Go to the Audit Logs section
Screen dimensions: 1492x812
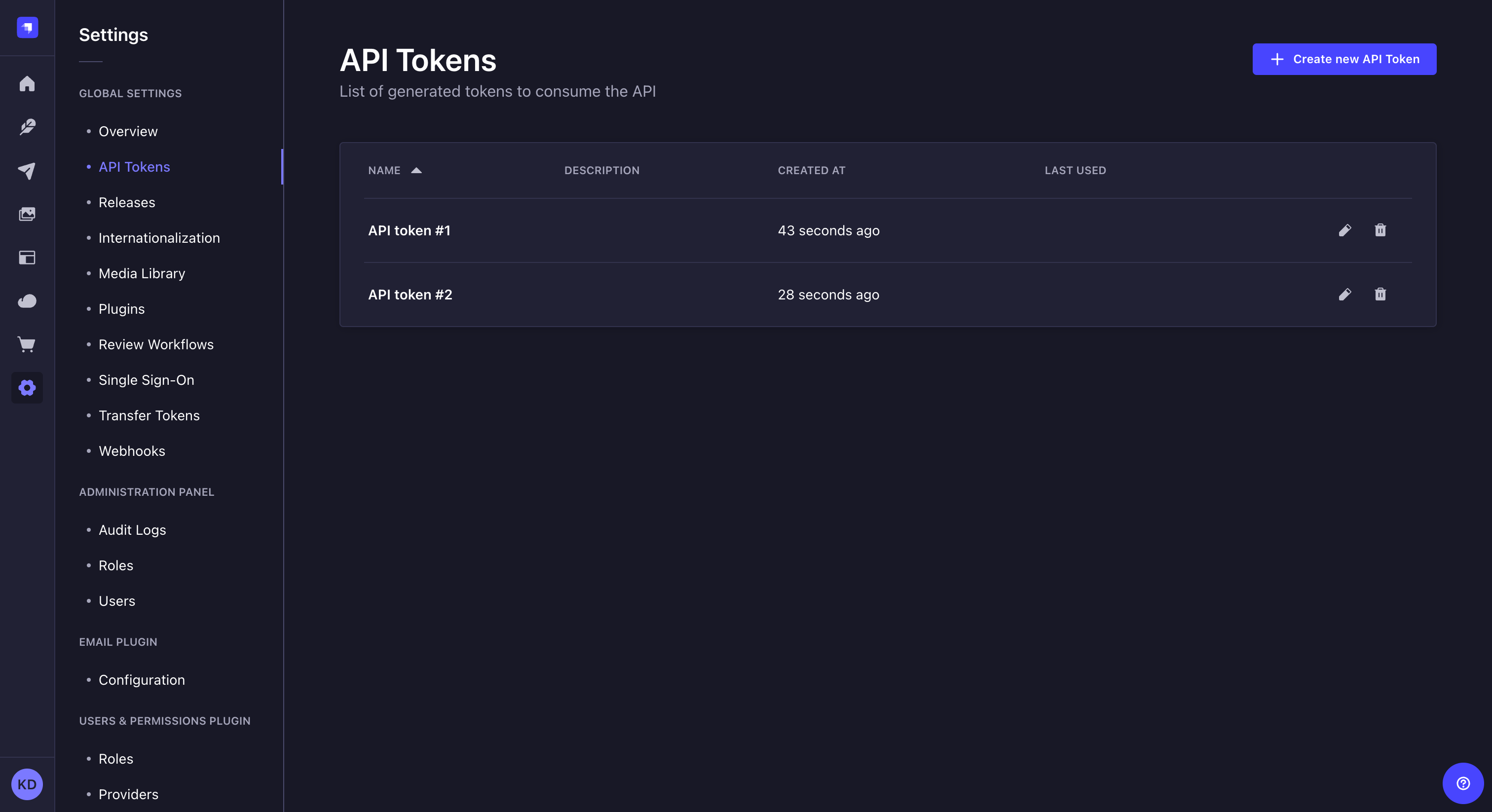pyautogui.click(x=131, y=530)
